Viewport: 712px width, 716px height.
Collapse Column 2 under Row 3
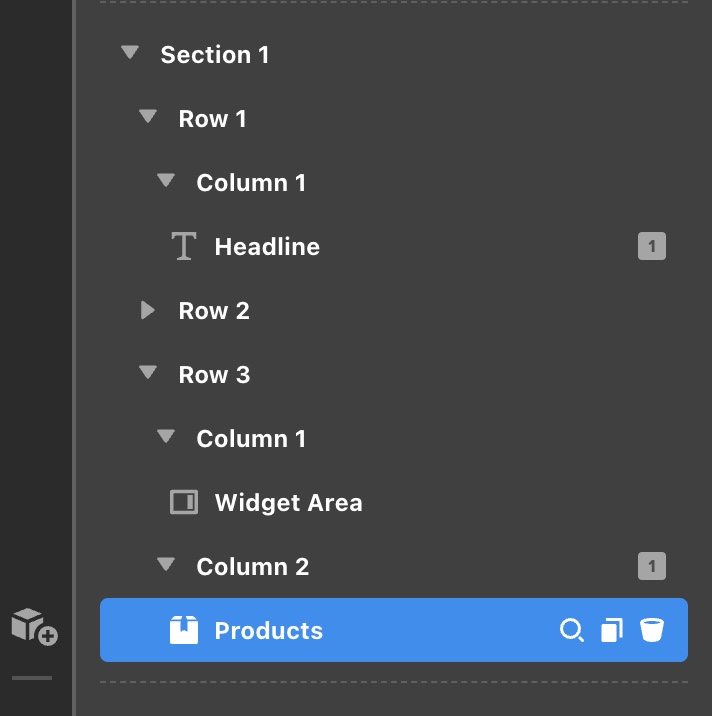click(166, 565)
